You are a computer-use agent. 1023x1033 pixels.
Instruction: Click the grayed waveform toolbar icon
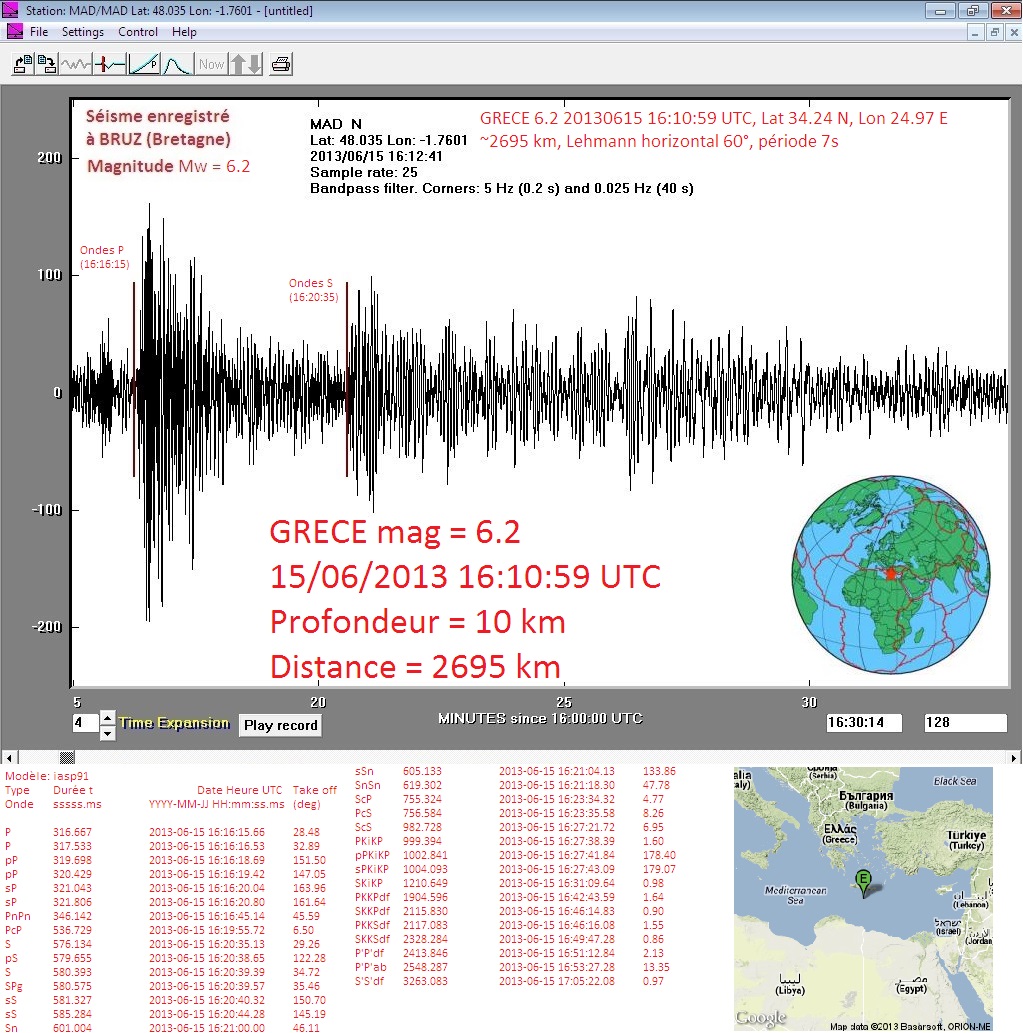click(76, 65)
